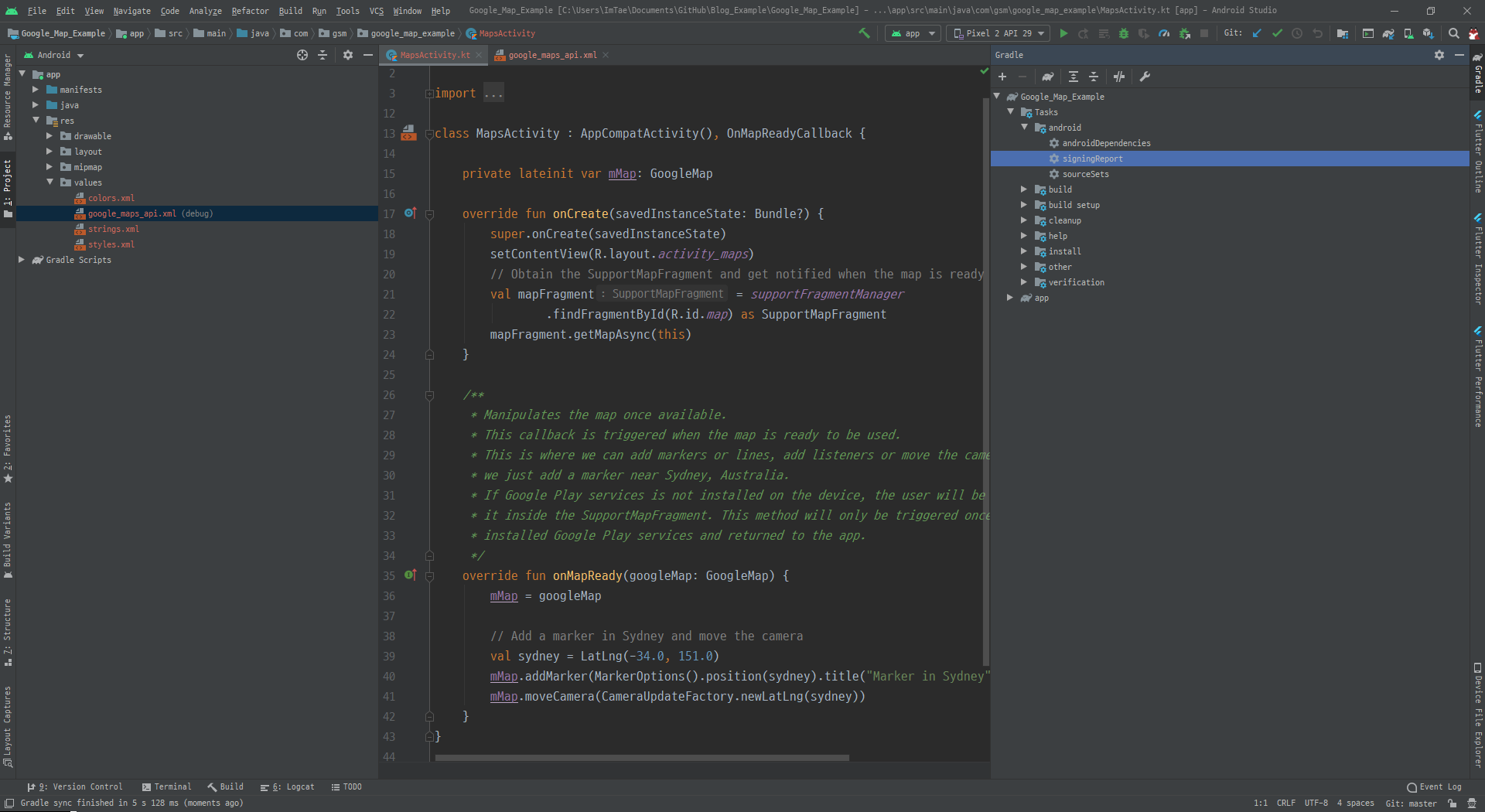Viewport: 1485px width, 812px height.
Task: Open Project panel gear settings
Action: point(348,55)
